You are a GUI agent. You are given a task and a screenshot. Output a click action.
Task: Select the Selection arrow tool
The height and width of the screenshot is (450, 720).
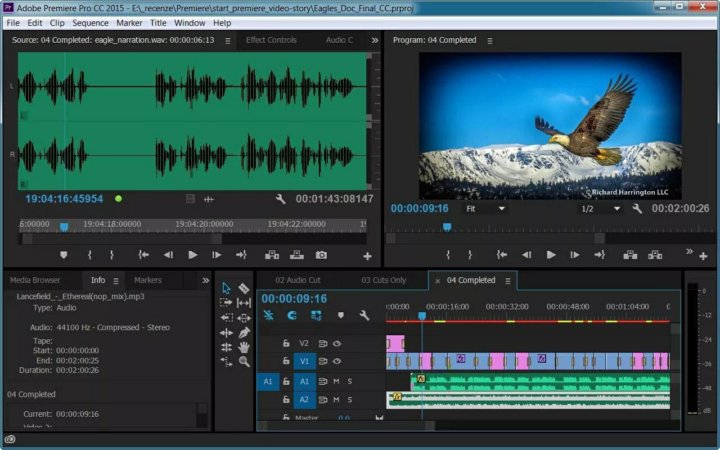point(226,288)
